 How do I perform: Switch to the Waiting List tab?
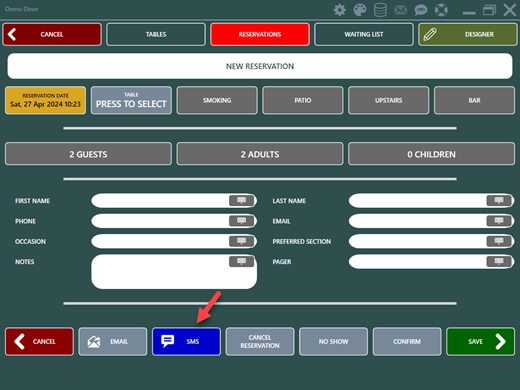(x=364, y=34)
